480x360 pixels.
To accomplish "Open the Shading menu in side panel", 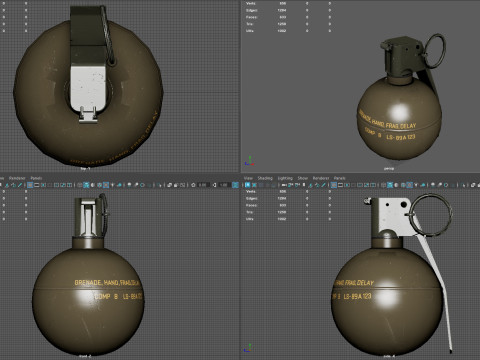I will [265, 178].
